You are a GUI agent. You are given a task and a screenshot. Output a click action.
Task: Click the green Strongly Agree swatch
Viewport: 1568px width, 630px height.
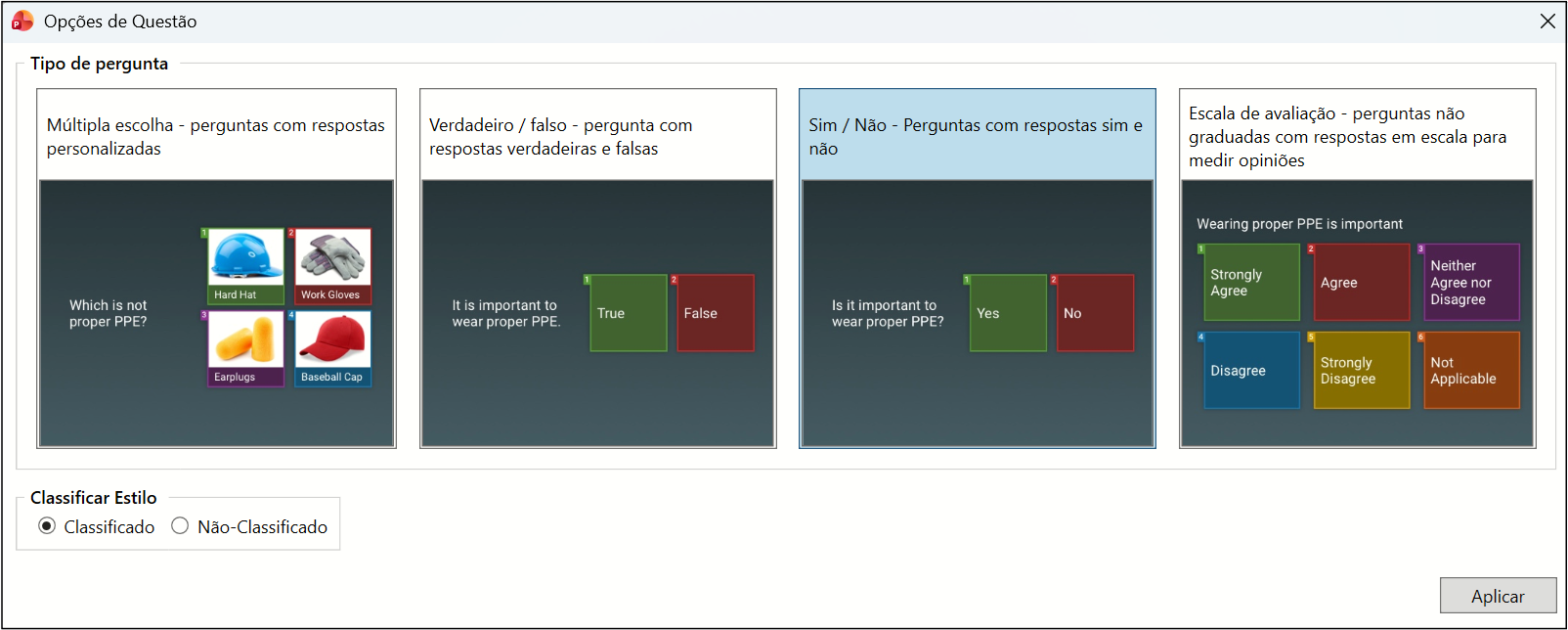click(x=1251, y=283)
